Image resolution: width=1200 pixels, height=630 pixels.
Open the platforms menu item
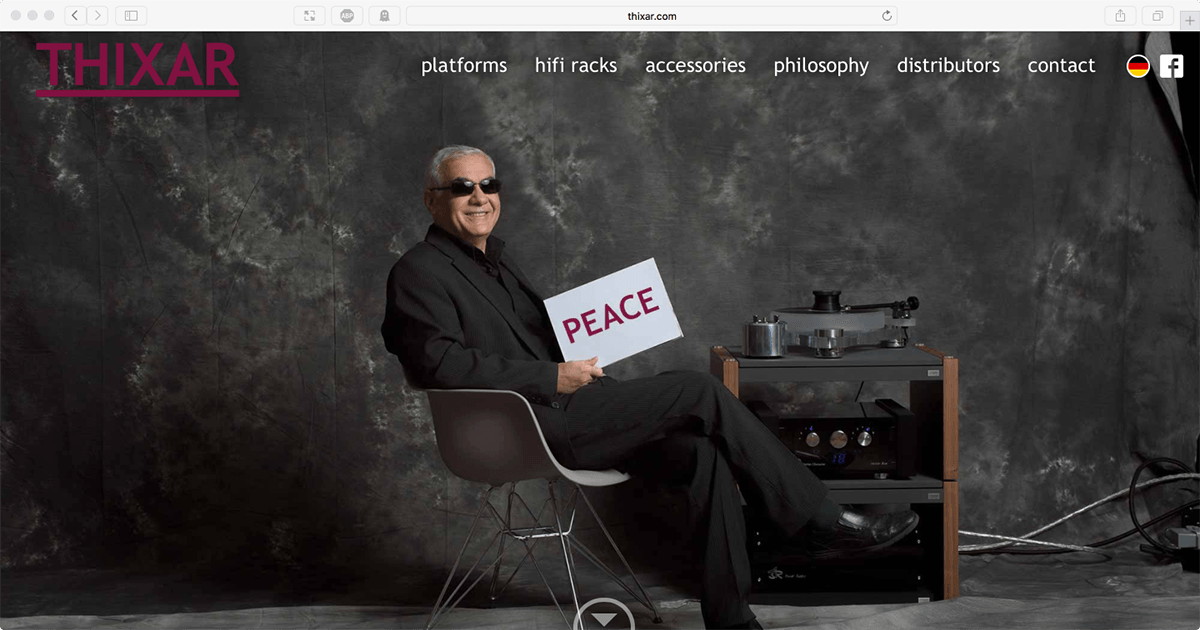tap(464, 66)
